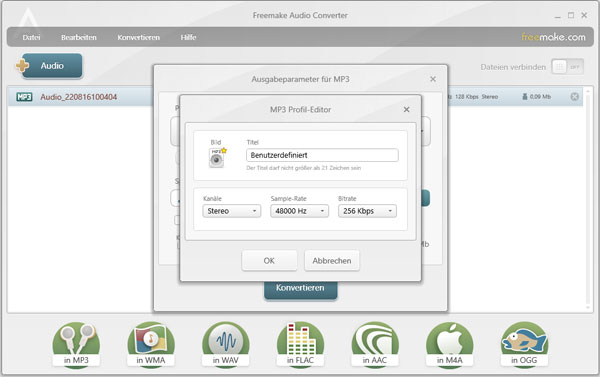Open the Bitrate 256 Kbps dropdown
The height and width of the screenshot is (377, 600).
[367, 211]
